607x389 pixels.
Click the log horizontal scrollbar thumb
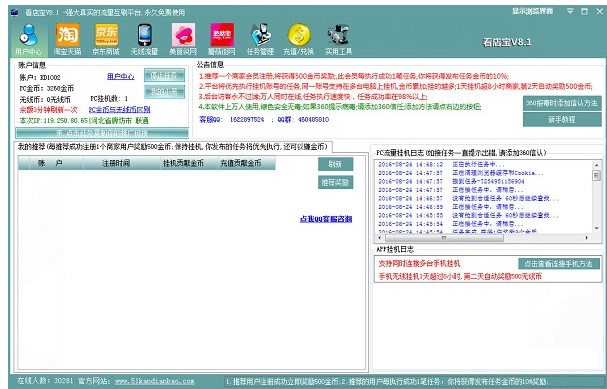(444, 237)
